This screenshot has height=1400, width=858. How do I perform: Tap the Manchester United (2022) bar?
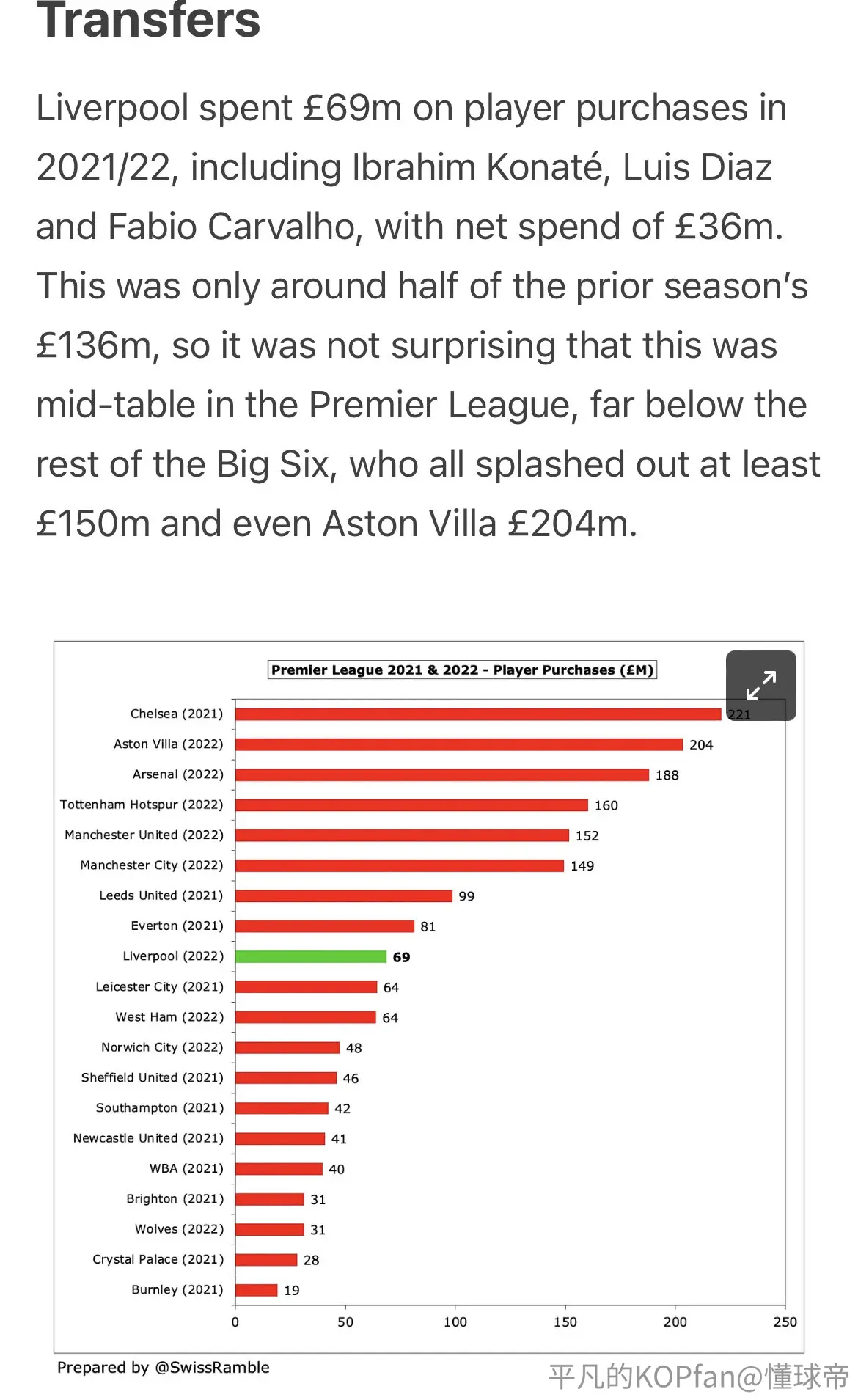[x=402, y=835]
